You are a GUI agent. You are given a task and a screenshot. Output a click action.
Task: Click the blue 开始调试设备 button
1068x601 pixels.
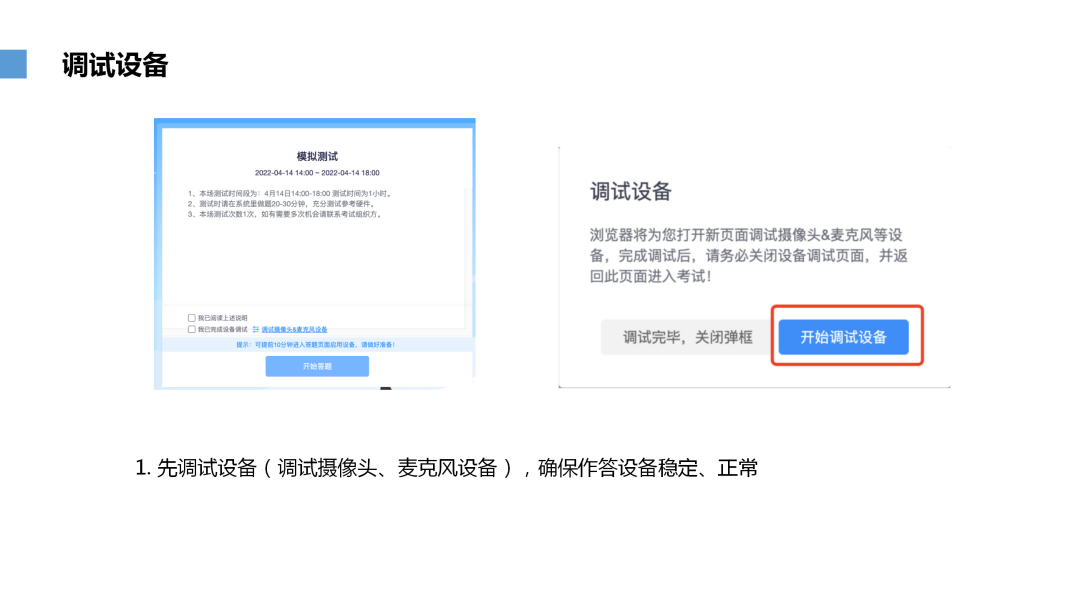point(843,337)
